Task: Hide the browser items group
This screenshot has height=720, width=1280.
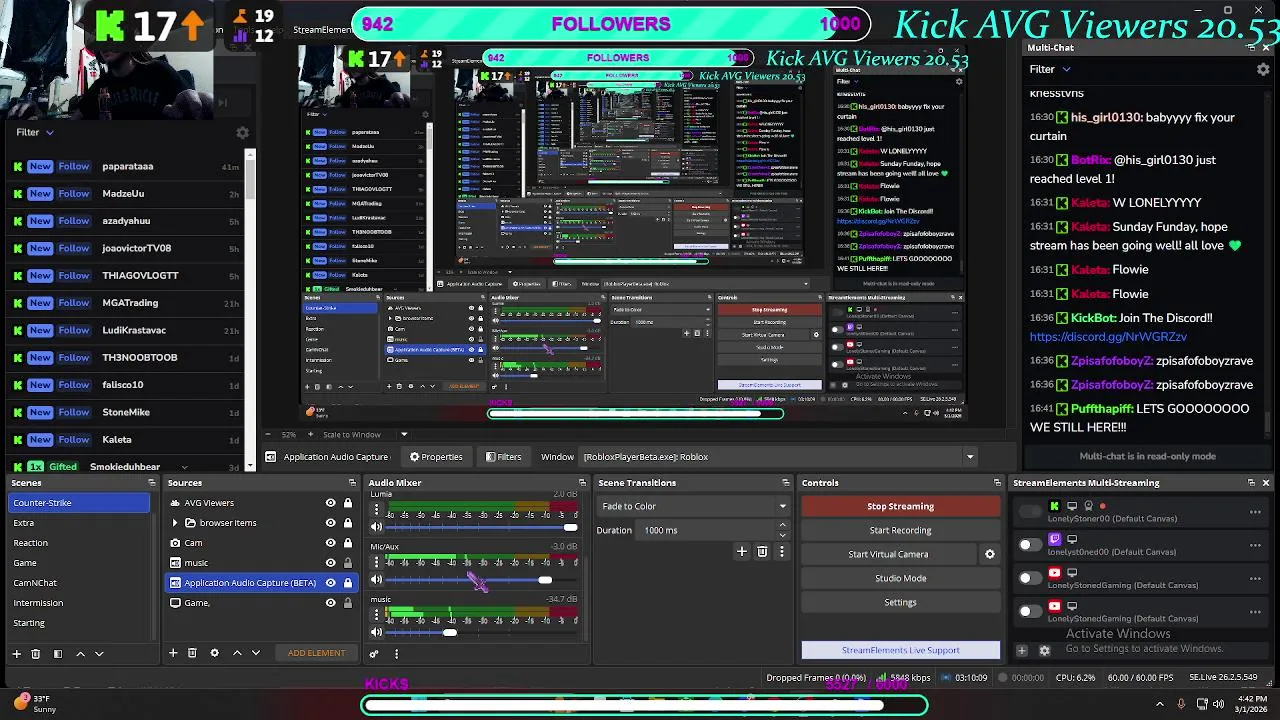Action: pyautogui.click(x=330, y=523)
